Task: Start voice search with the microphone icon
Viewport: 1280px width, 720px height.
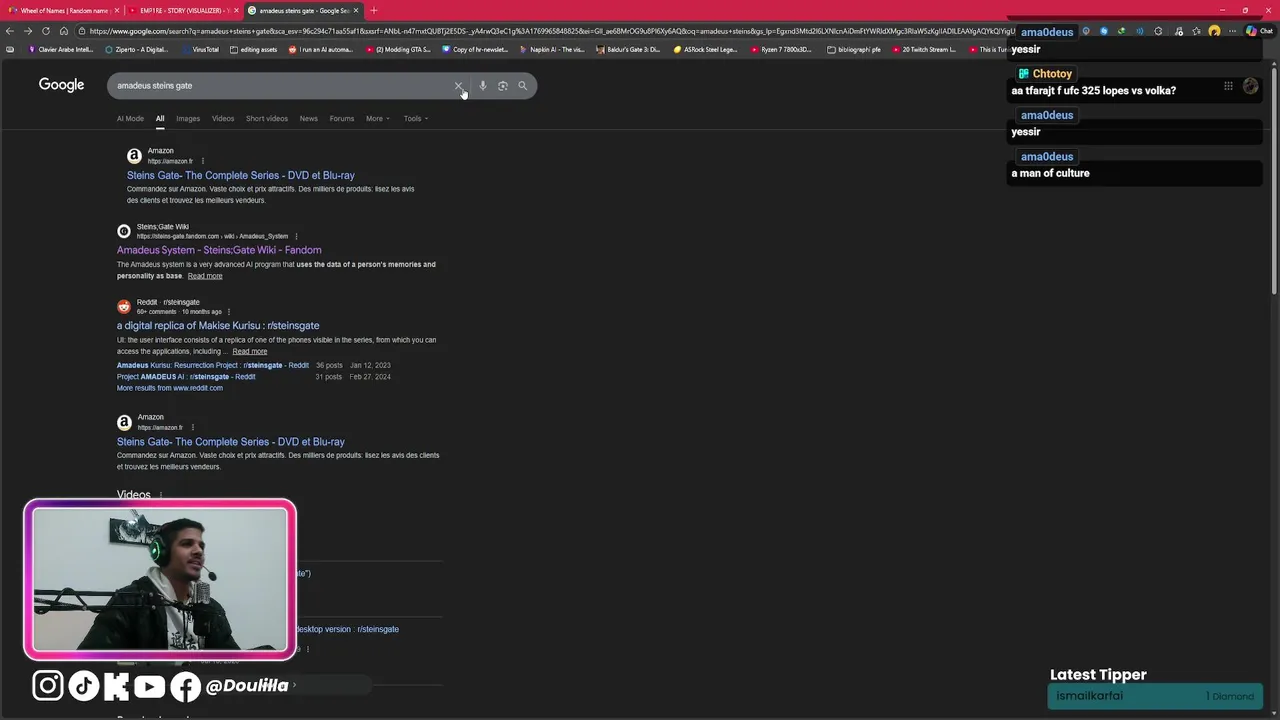Action: [x=482, y=86]
